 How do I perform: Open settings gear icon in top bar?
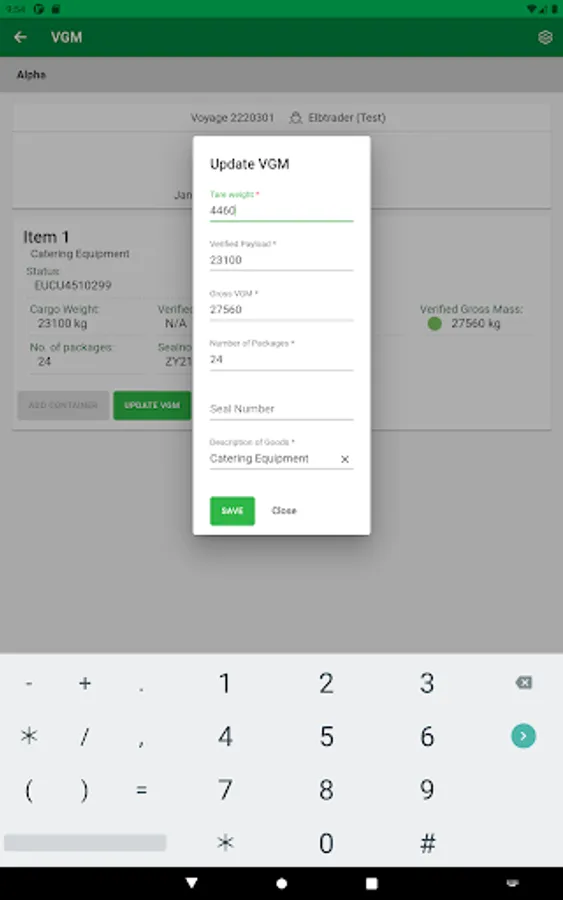(545, 37)
